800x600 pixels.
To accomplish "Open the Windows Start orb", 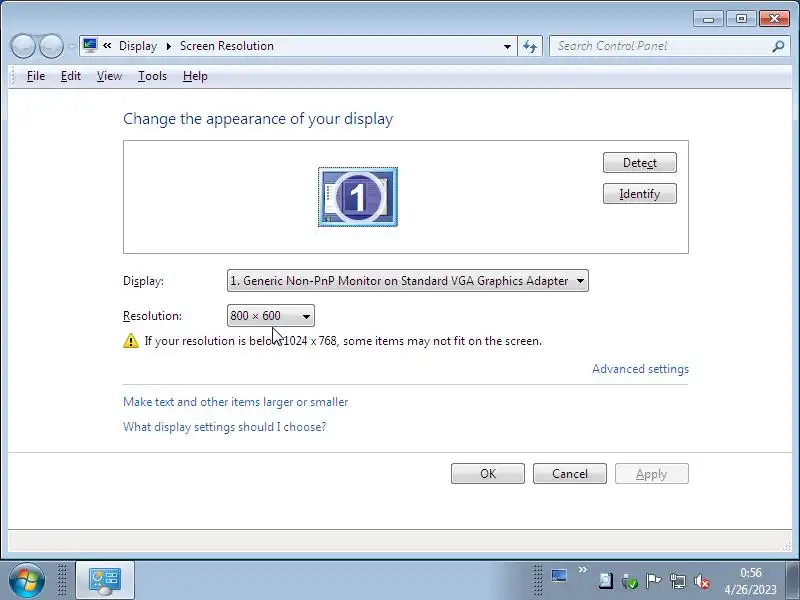I will tap(26, 580).
